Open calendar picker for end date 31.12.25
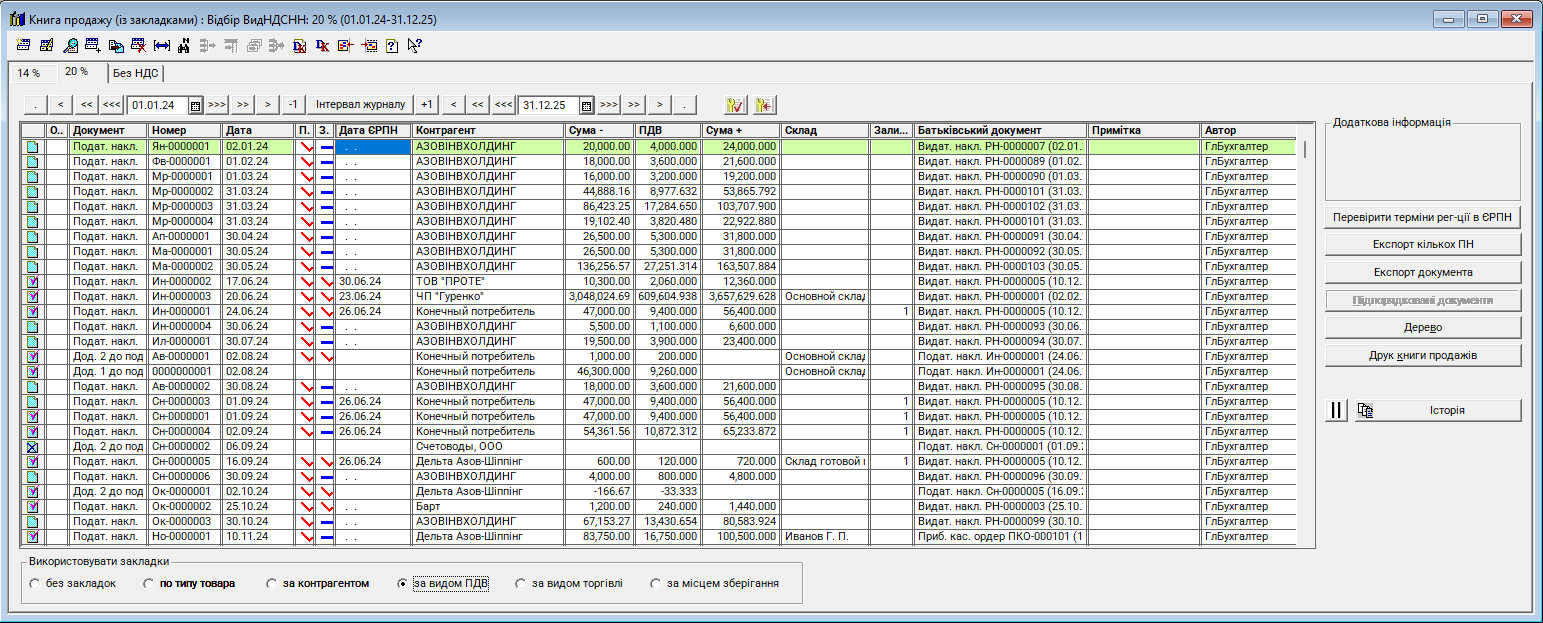This screenshot has width=1543, height=623. point(587,105)
